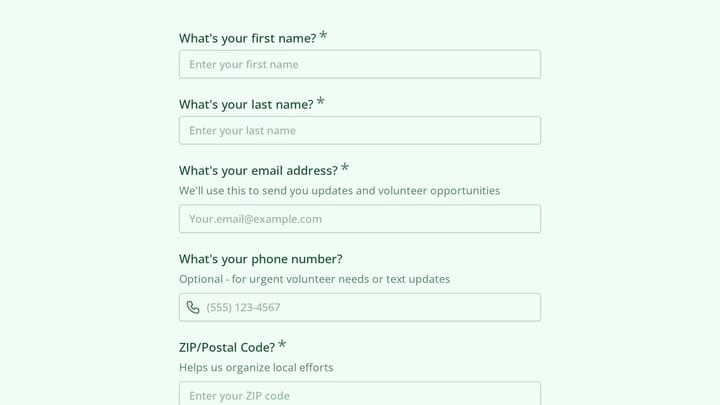Image resolution: width=720 pixels, height=405 pixels.
Task: Click the word "Optional" under phone number
Action: pyautogui.click(x=201, y=279)
